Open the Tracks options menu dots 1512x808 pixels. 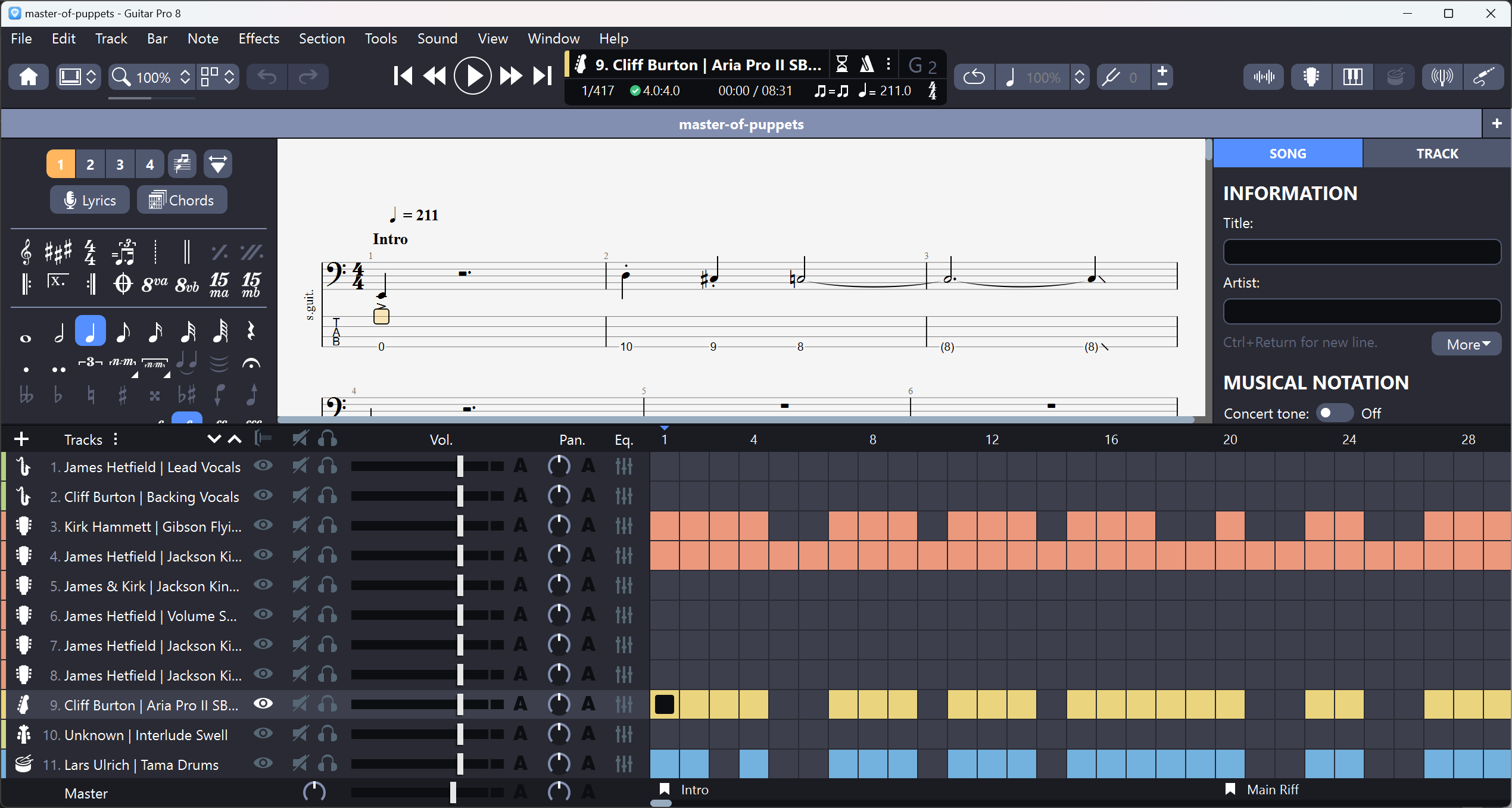pos(116,439)
